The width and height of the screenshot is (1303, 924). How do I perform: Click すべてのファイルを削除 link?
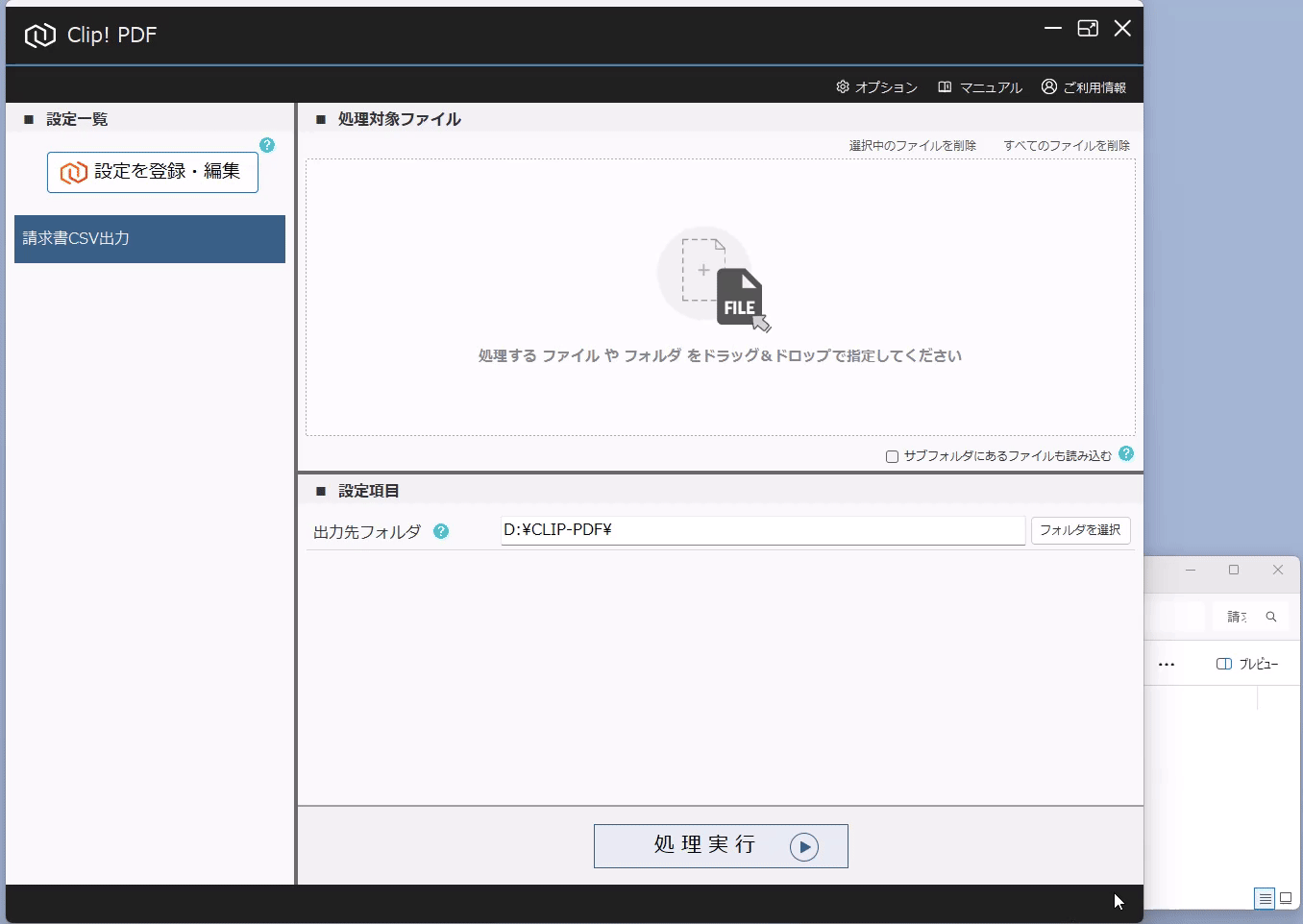click(1067, 146)
